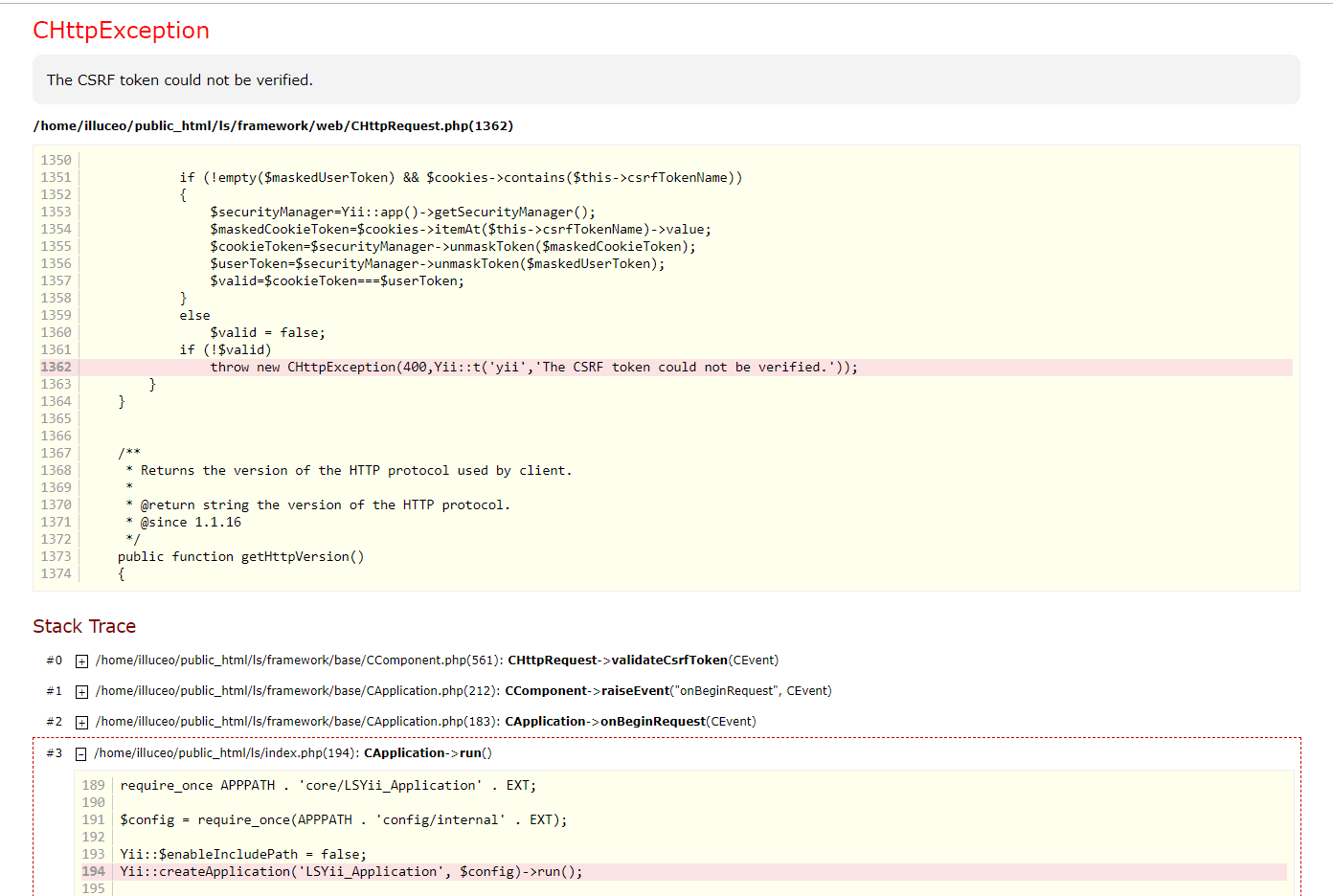The image size is (1333, 896).
Task: Click the CSRF token error message box
Action: pos(666,79)
